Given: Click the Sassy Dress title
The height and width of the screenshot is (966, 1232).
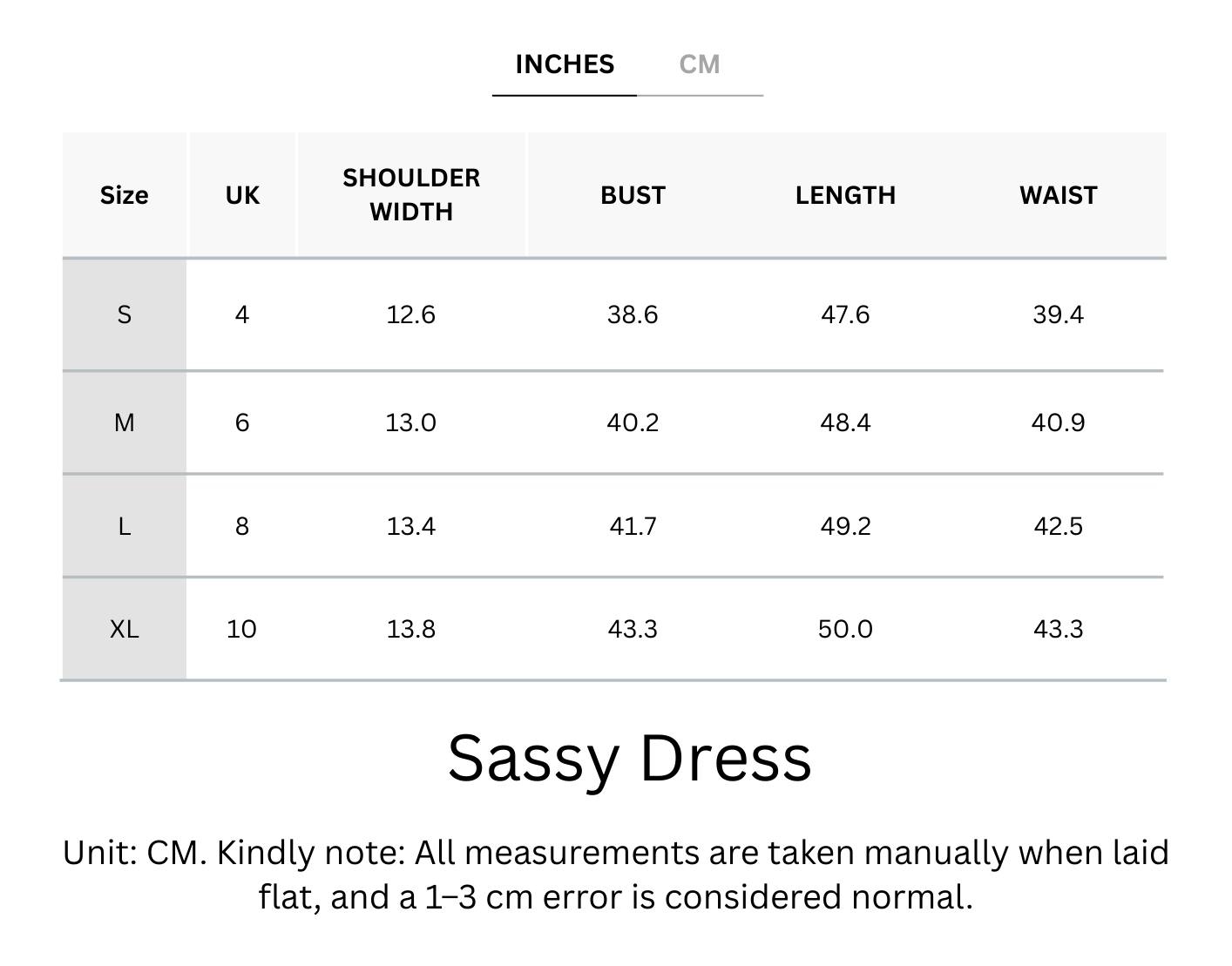Looking at the screenshot, I should pos(629,758).
